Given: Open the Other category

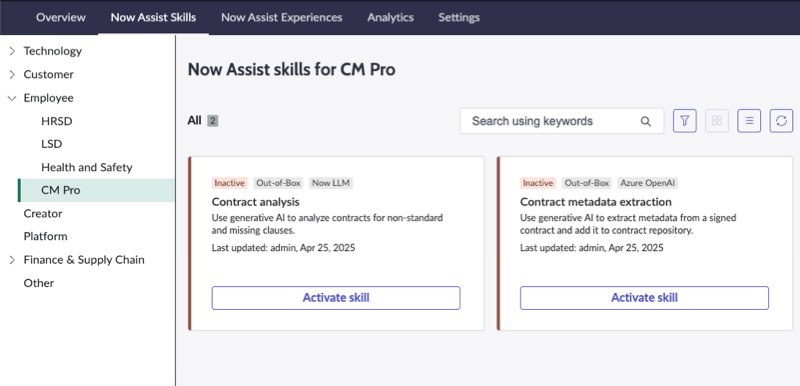Looking at the screenshot, I should click(x=39, y=283).
